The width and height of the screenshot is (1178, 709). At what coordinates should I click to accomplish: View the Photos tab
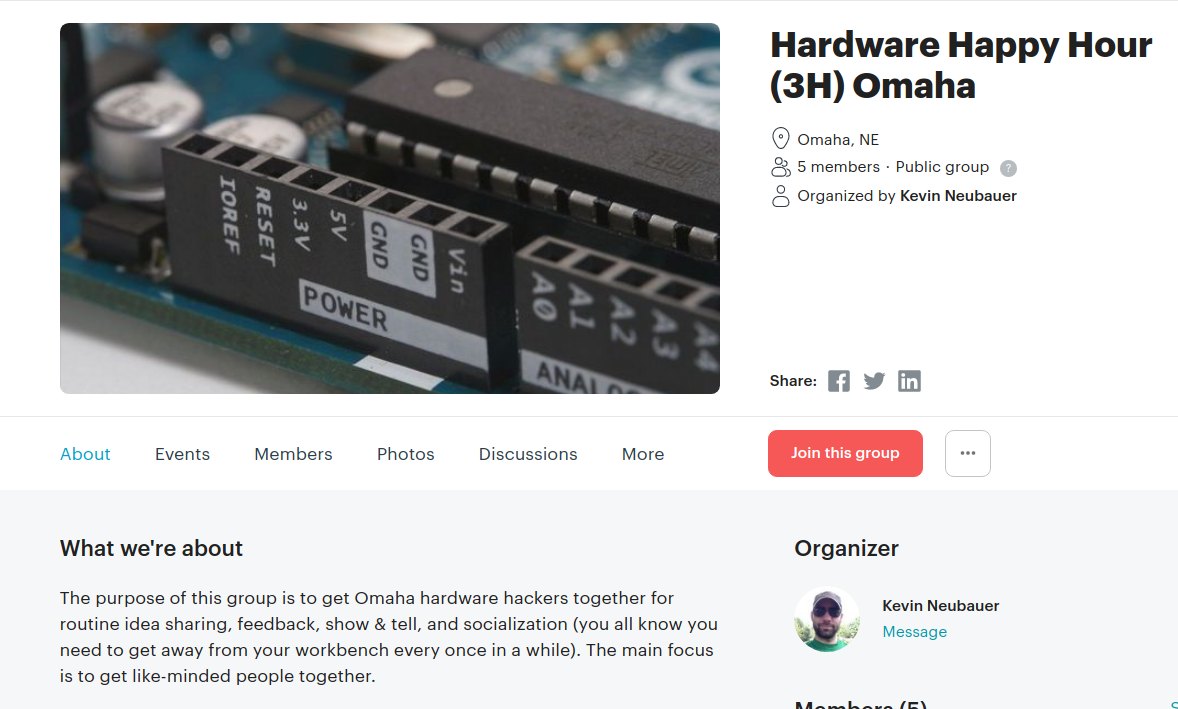406,454
